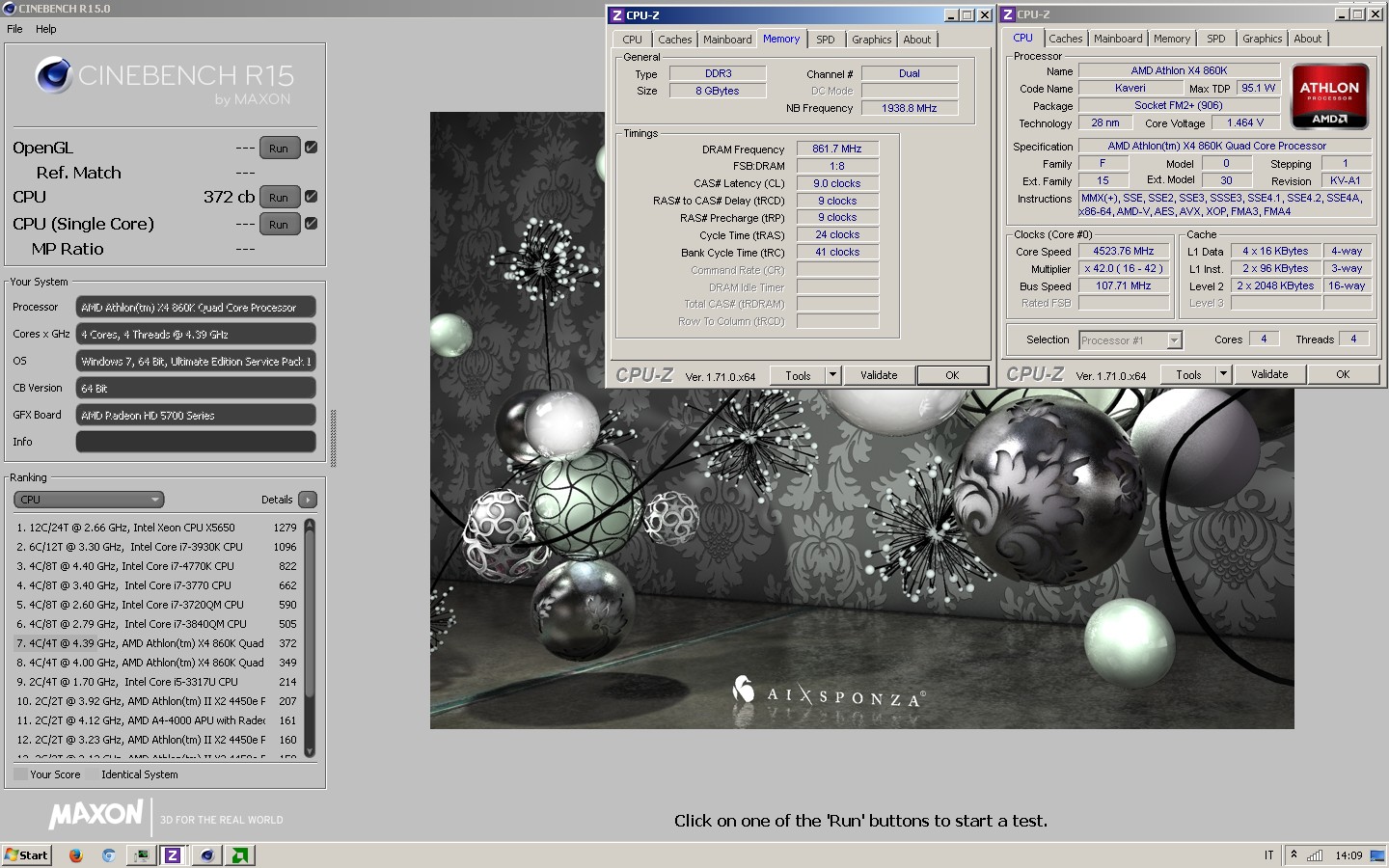Viewport: 1389px width, 868px height.
Task: Open Graphics tab in right CPU-Z window
Action: pyautogui.click(x=1262, y=39)
